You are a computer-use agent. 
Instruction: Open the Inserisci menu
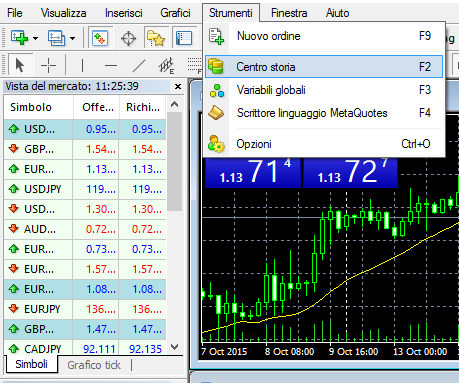coord(124,13)
